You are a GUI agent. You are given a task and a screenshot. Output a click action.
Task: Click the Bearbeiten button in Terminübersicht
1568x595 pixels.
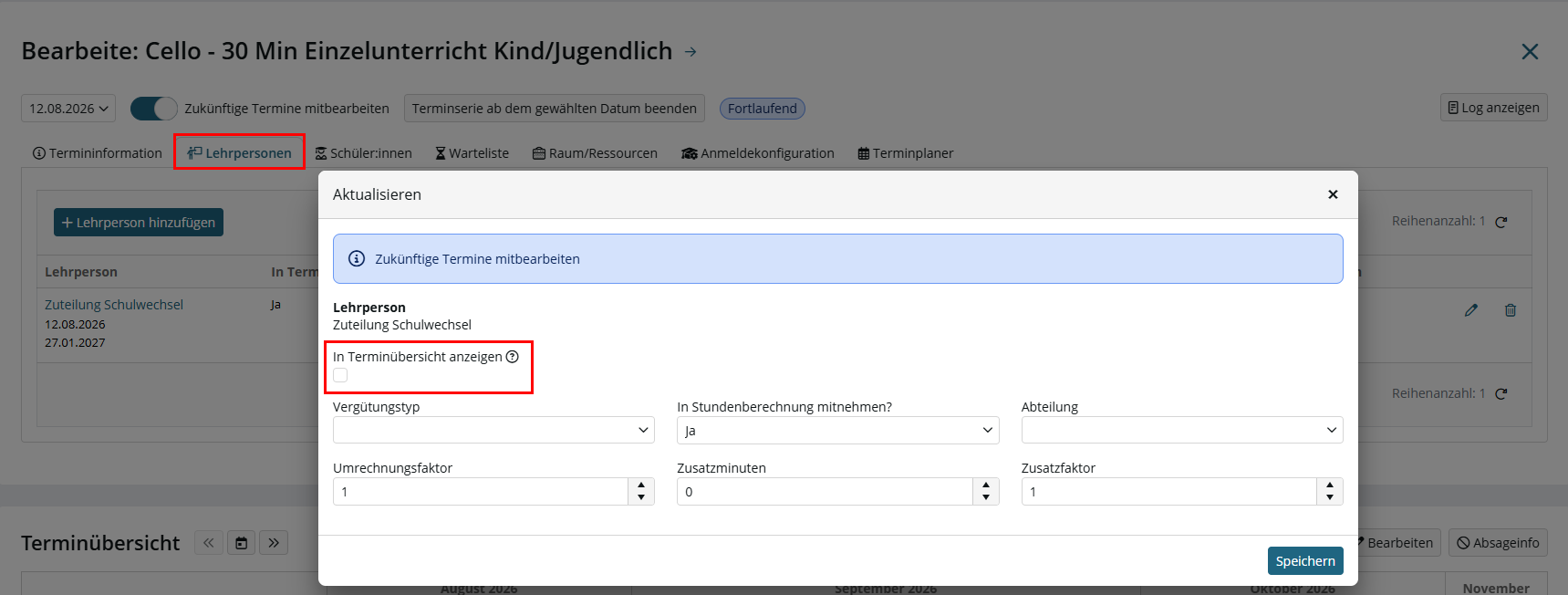[1398, 543]
